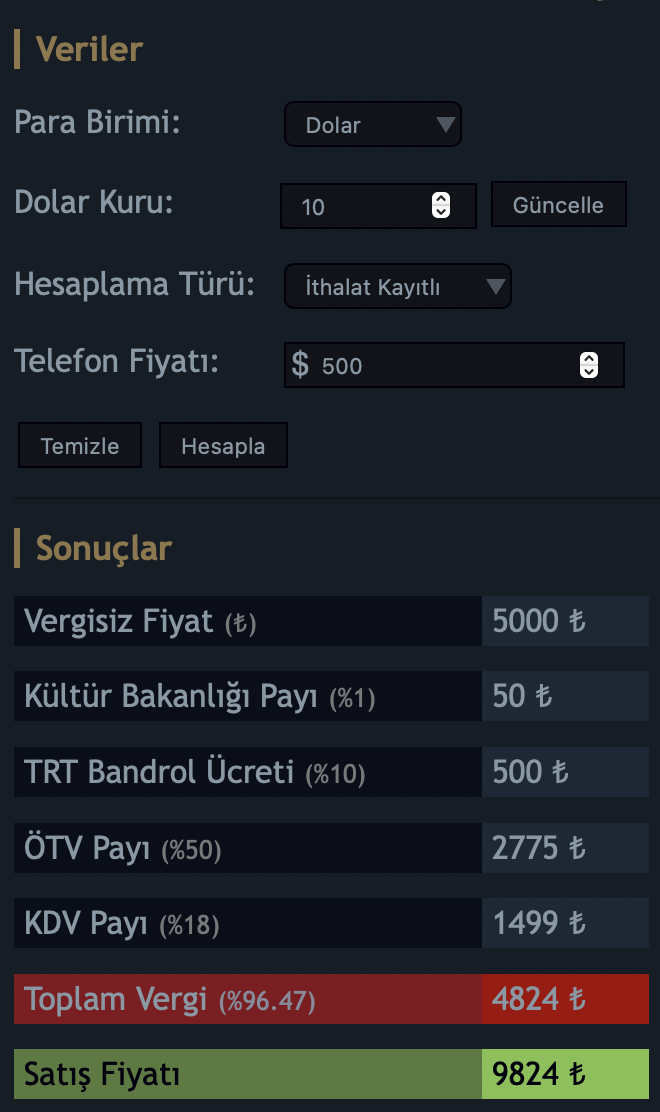Click the Sonuçlar section heading
660x1112 pixels.
click(x=104, y=548)
